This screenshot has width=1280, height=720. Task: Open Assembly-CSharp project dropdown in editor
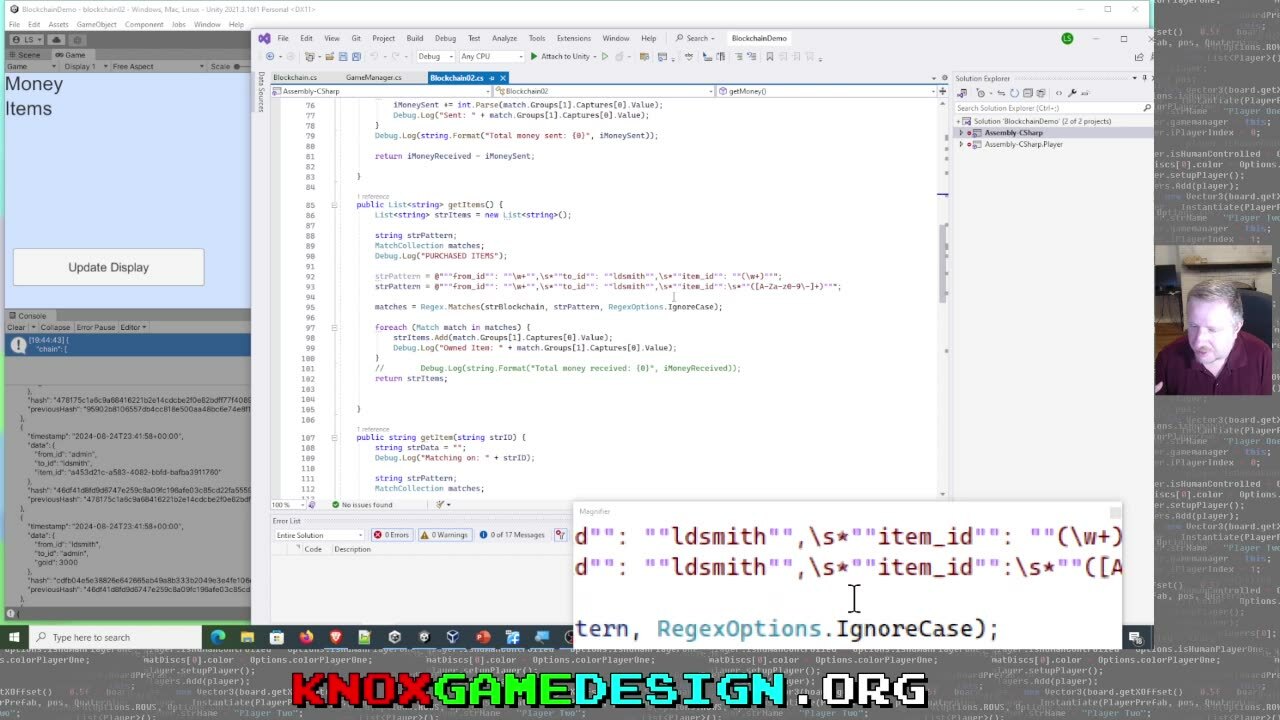pyautogui.click(x=381, y=91)
